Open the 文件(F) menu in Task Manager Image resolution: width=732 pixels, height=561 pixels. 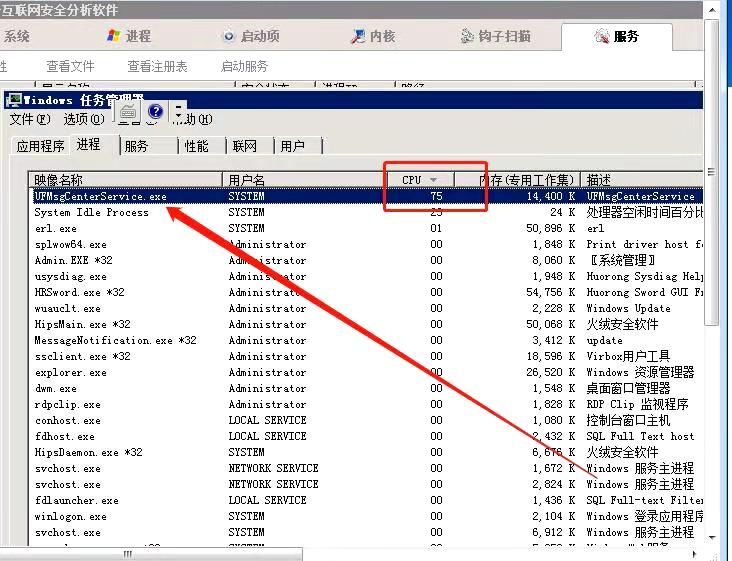(30, 119)
